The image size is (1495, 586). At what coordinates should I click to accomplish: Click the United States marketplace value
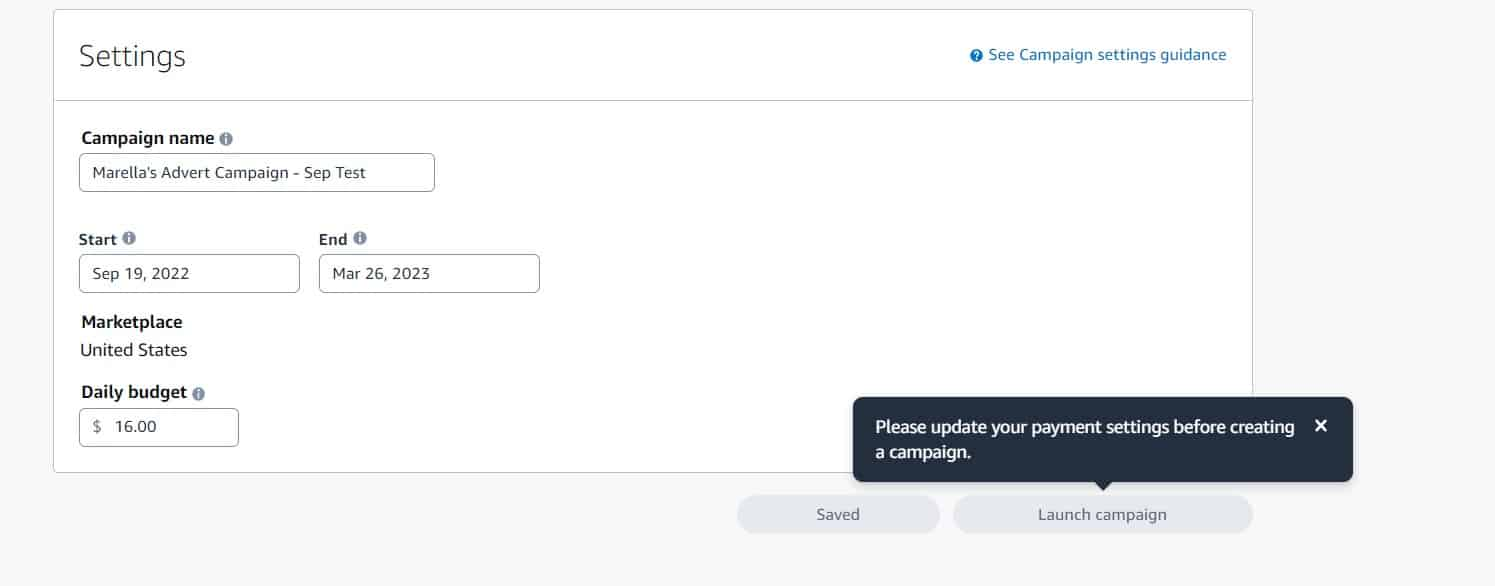pos(134,350)
